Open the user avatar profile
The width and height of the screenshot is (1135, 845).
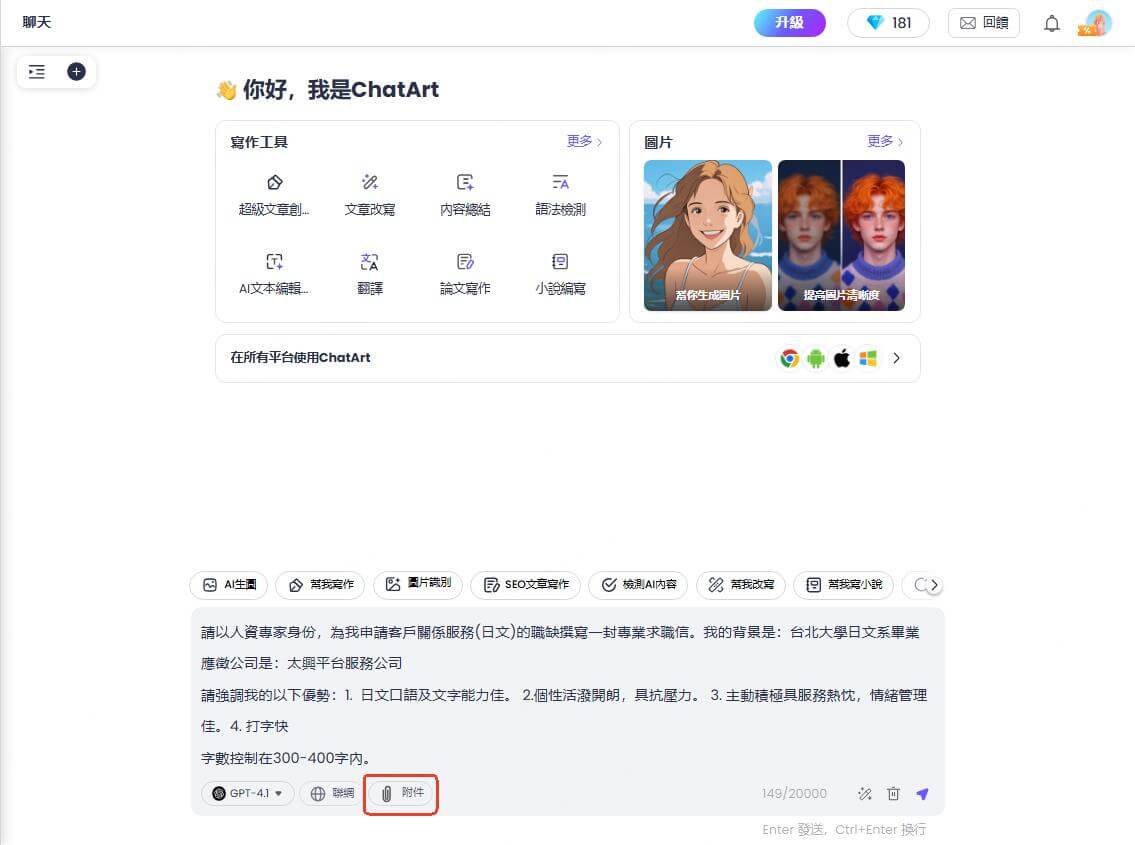1097,22
